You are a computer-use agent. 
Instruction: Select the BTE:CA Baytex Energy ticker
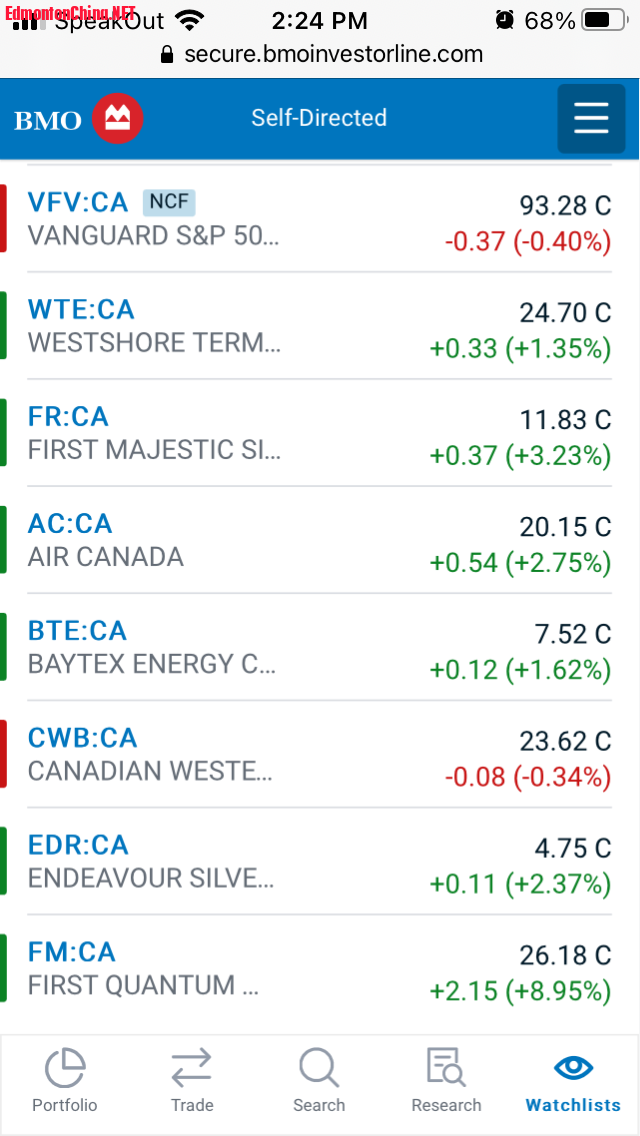click(x=77, y=631)
